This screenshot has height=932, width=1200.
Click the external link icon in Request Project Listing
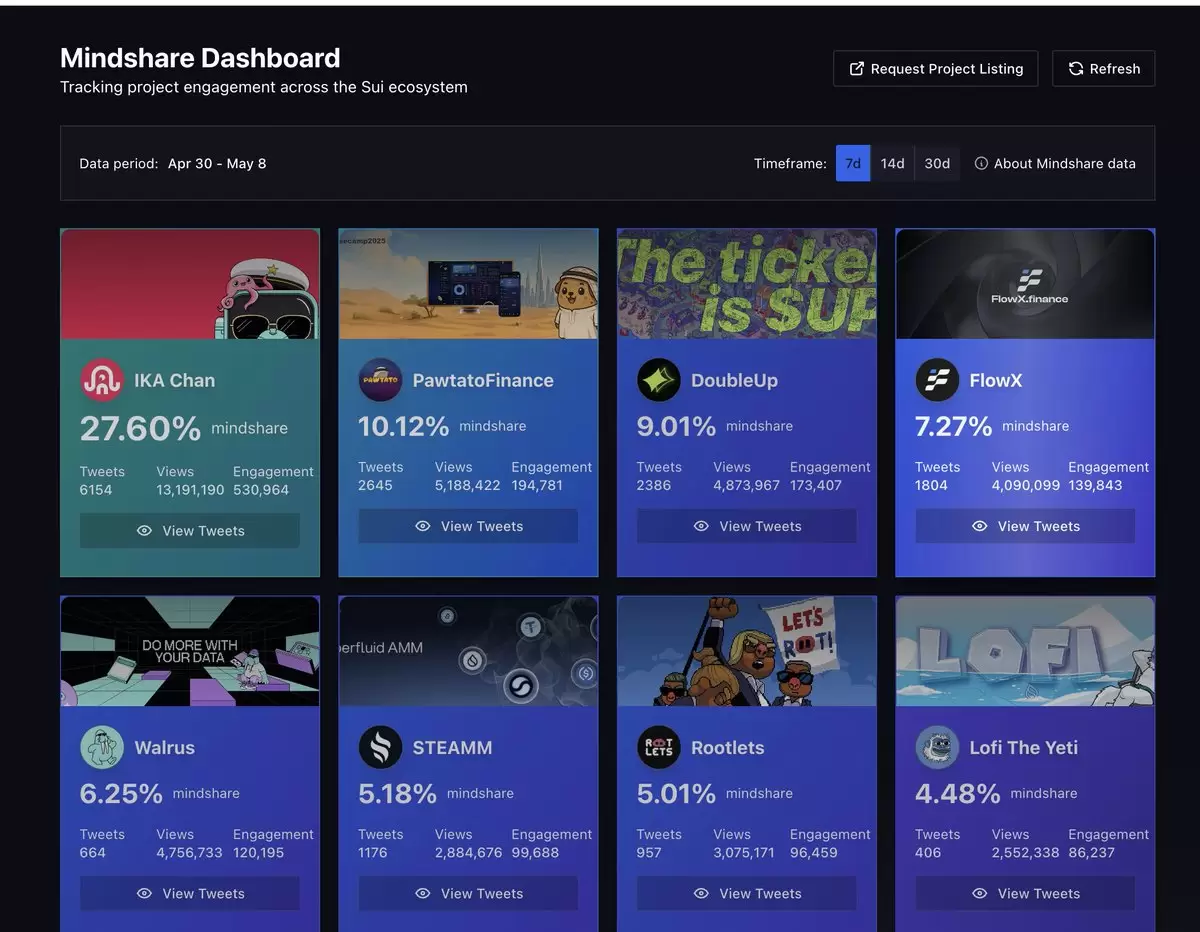coord(857,69)
